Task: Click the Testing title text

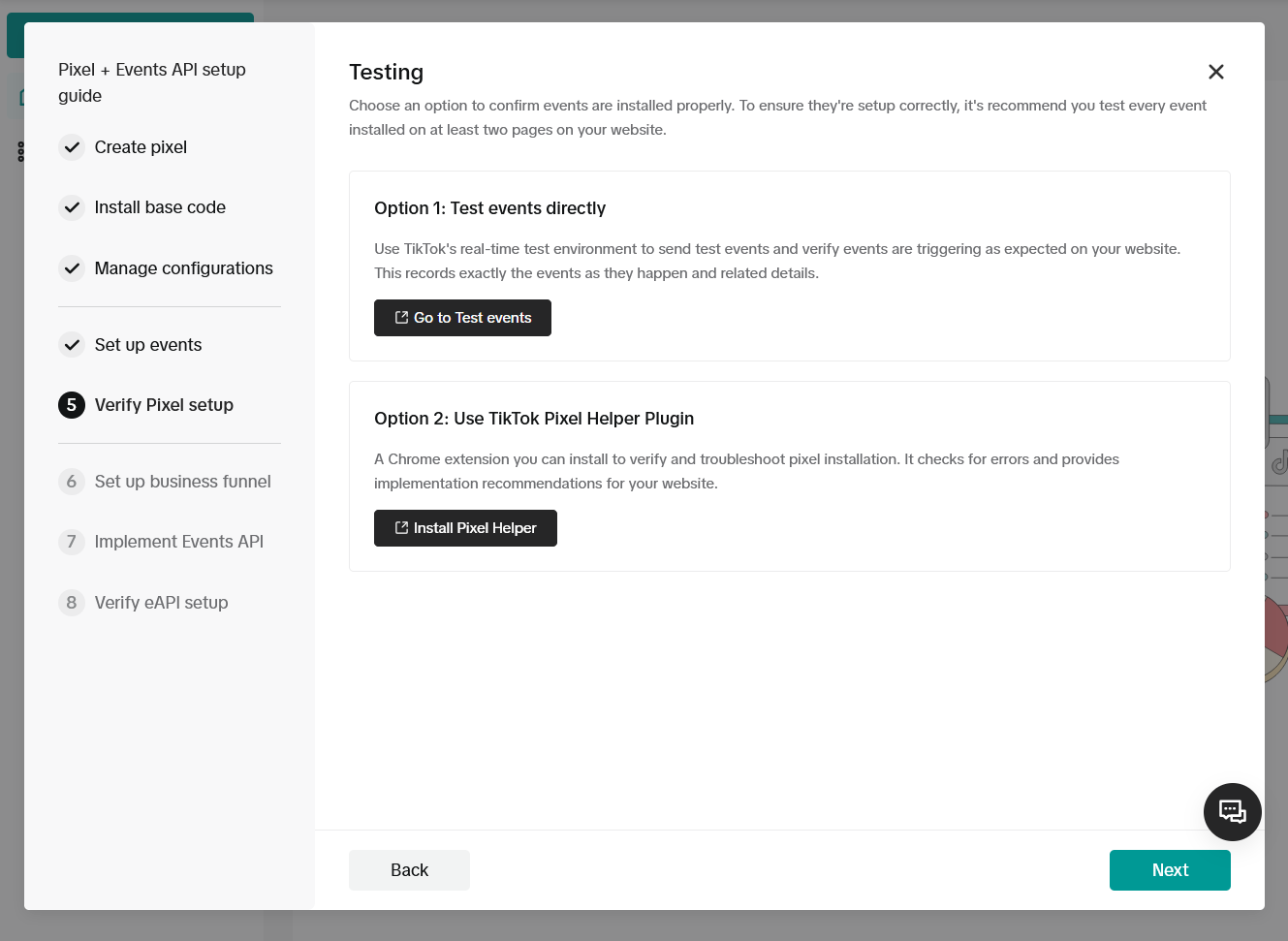Action: 386,73
